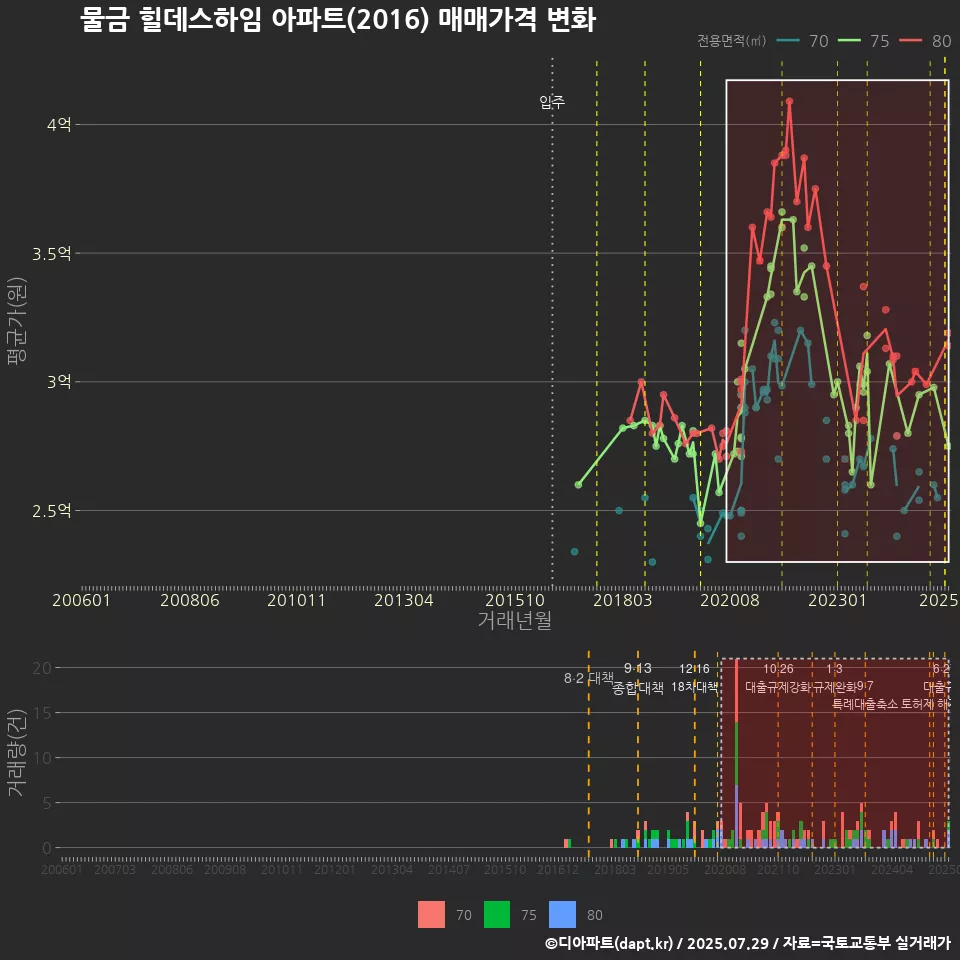Click 202008 on the price chart x-axis

730,600
